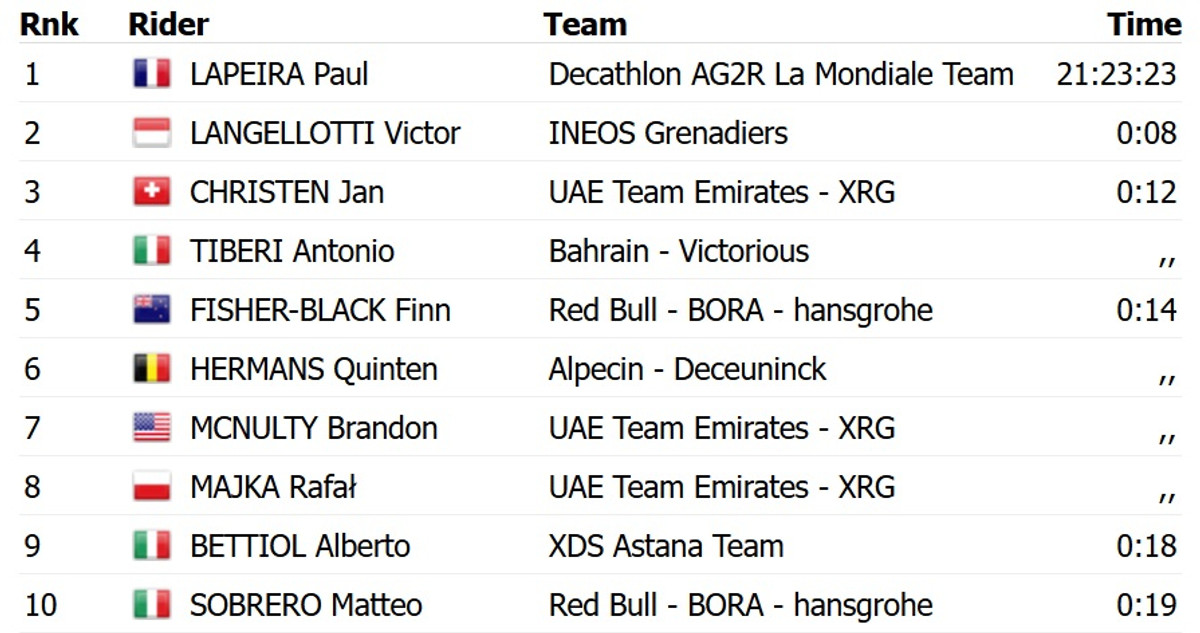Open rider profile of BETTIOL Alberto
The image size is (1200, 633).
[300, 546]
